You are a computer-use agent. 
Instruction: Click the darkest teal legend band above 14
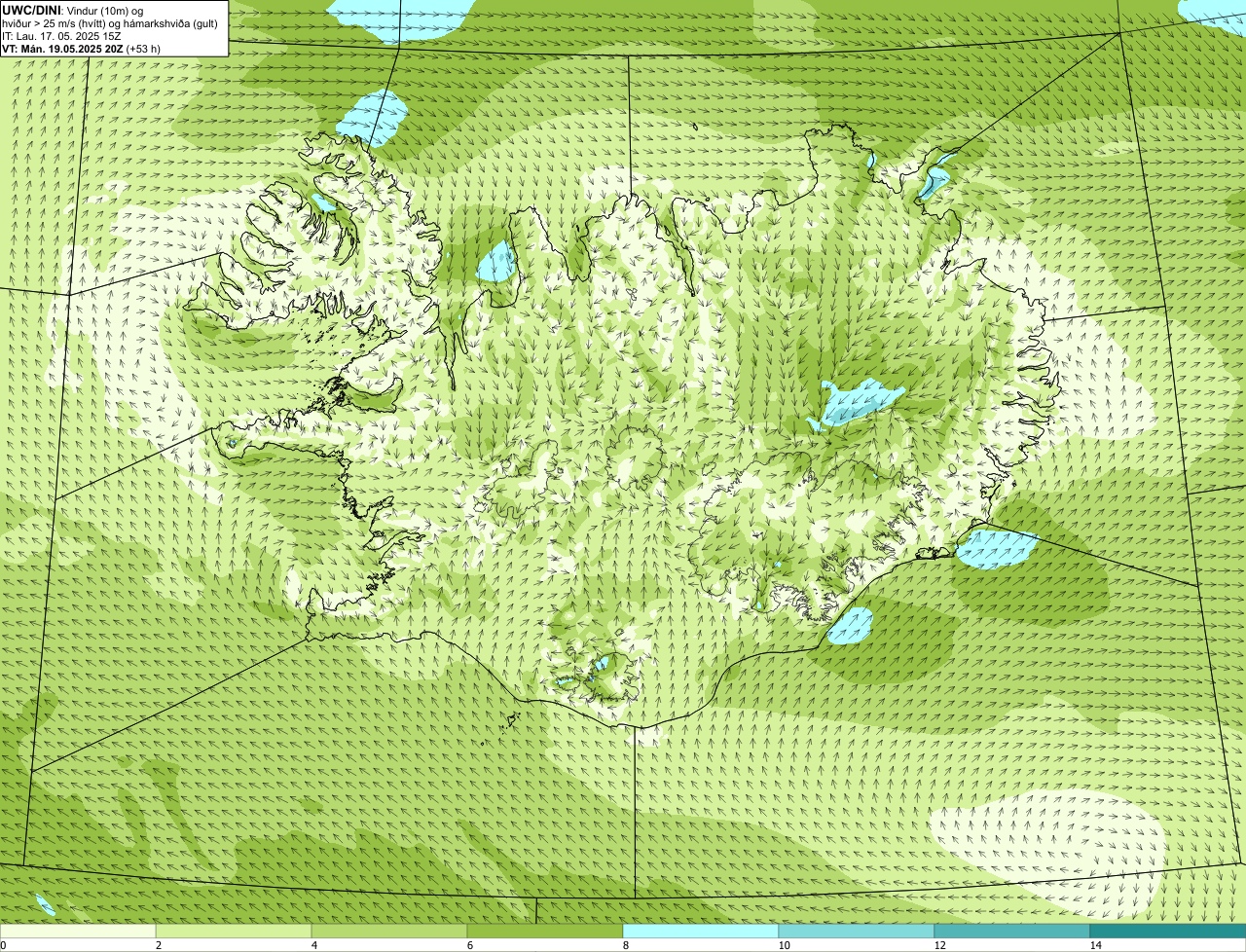pos(1168,931)
